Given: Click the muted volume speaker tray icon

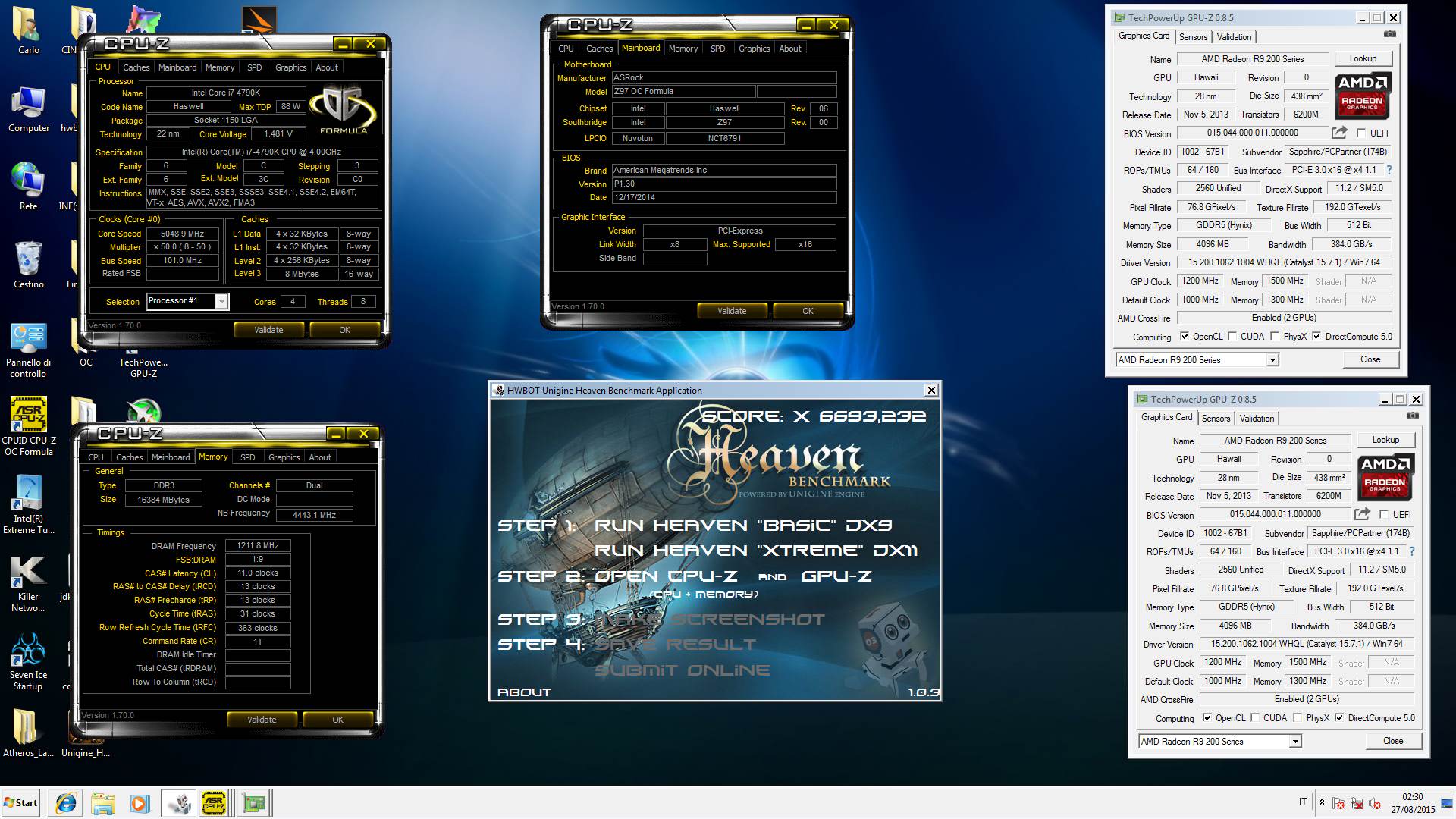Looking at the screenshot, I should [1374, 803].
